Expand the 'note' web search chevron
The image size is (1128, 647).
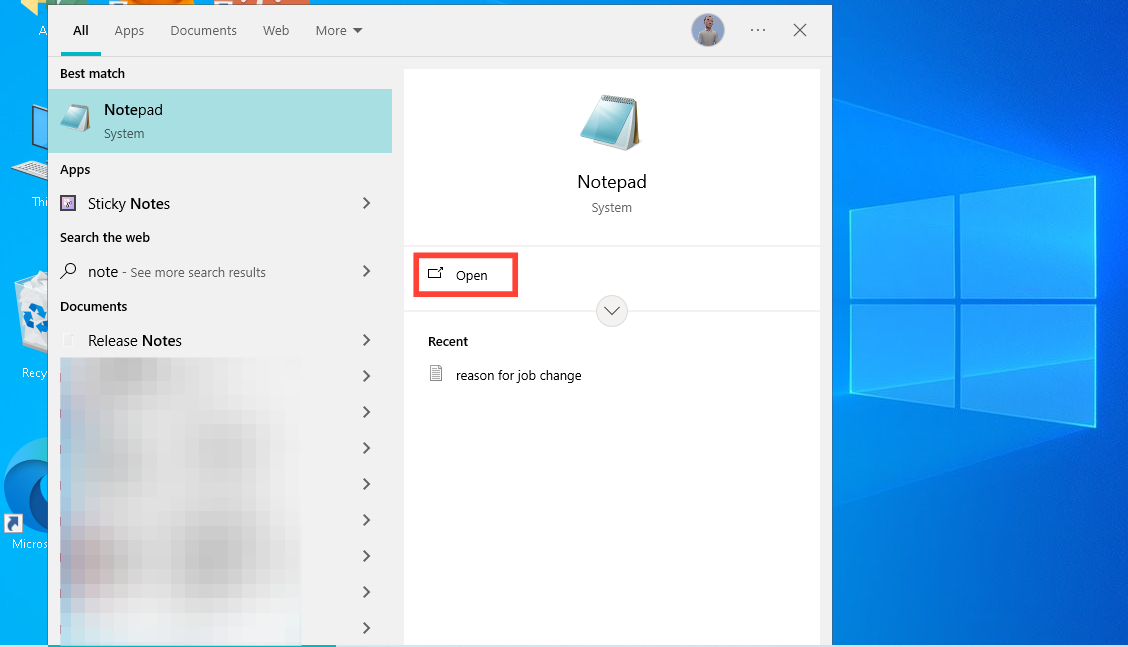click(367, 271)
